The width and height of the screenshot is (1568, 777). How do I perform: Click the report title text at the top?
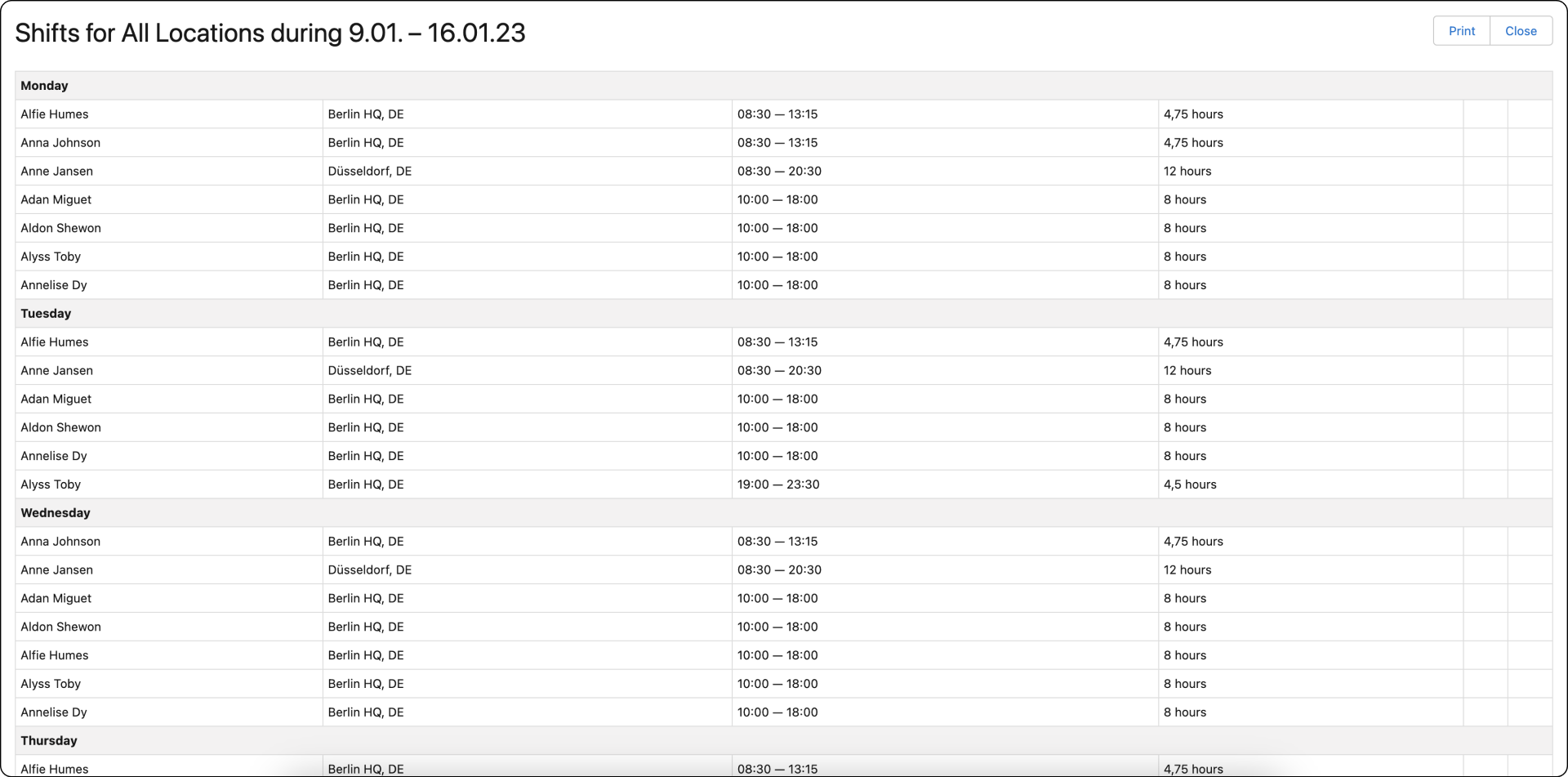[x=269, y=33]
